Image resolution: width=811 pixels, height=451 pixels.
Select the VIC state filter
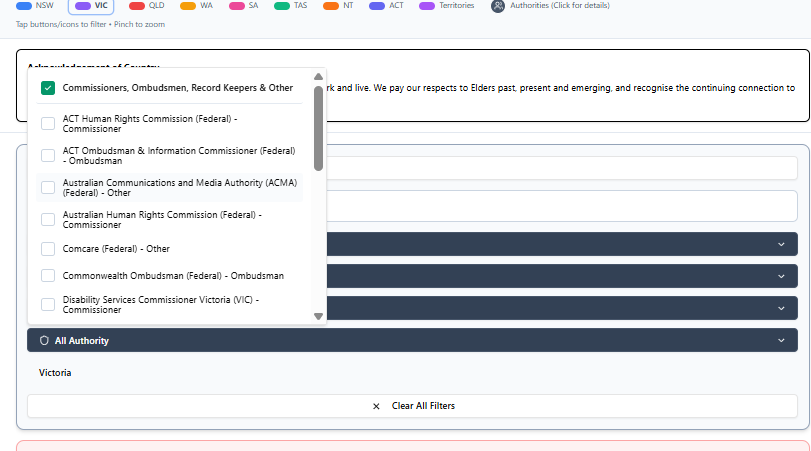91,6
